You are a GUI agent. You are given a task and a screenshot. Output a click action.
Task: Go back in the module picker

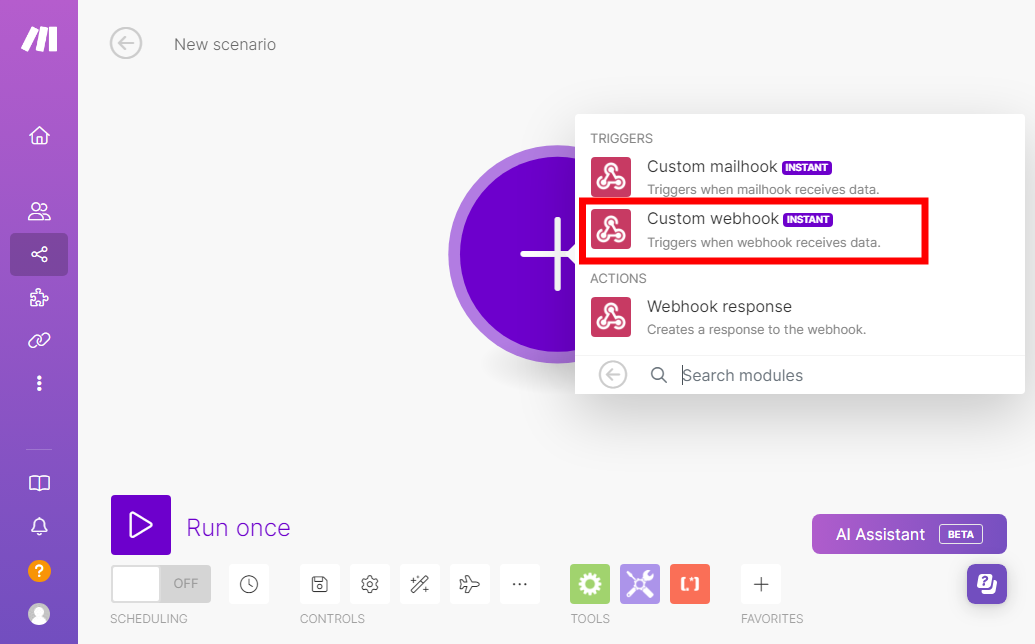coord(613,375)
